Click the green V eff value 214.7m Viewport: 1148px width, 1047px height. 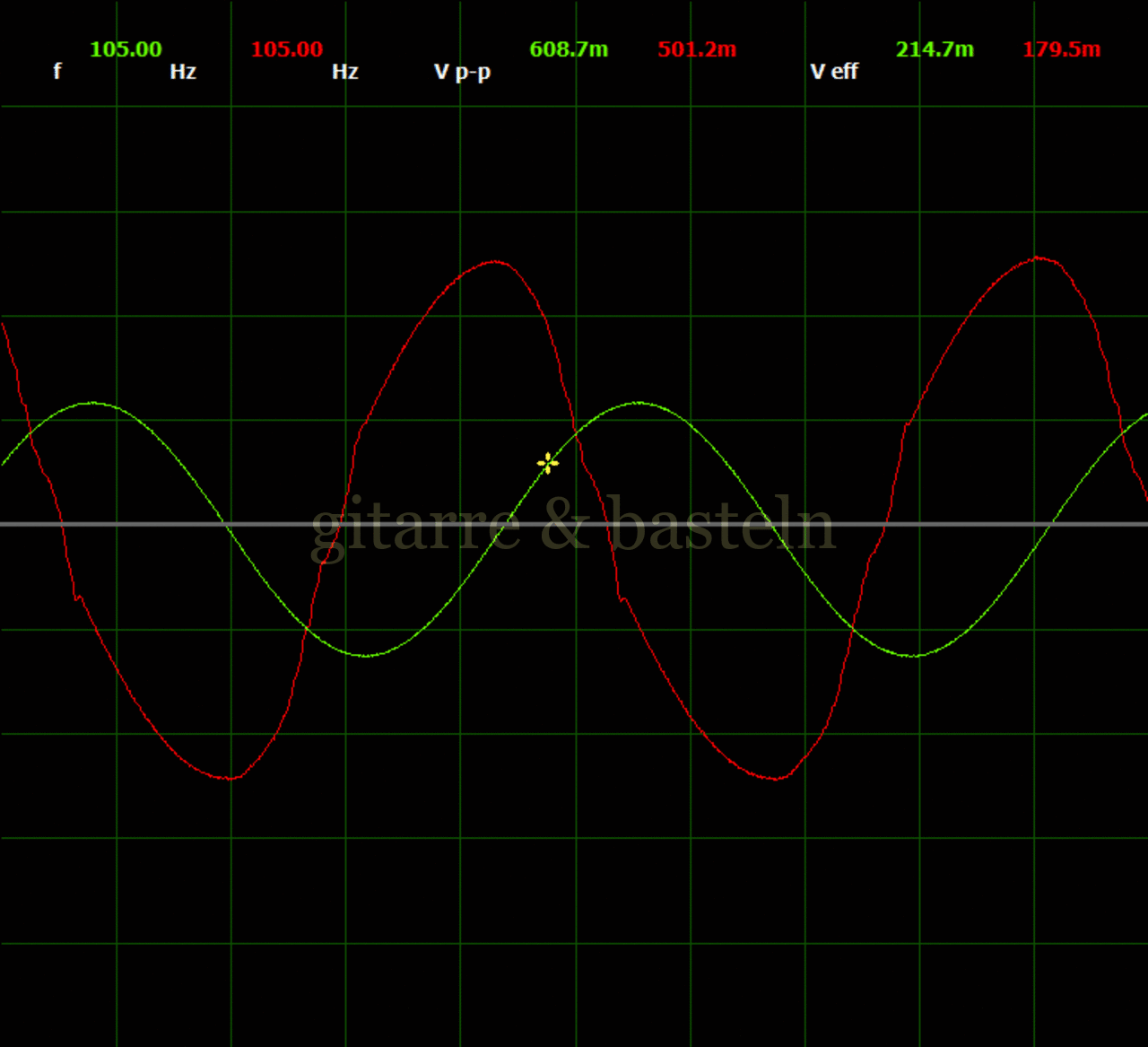tap(935, 49)
